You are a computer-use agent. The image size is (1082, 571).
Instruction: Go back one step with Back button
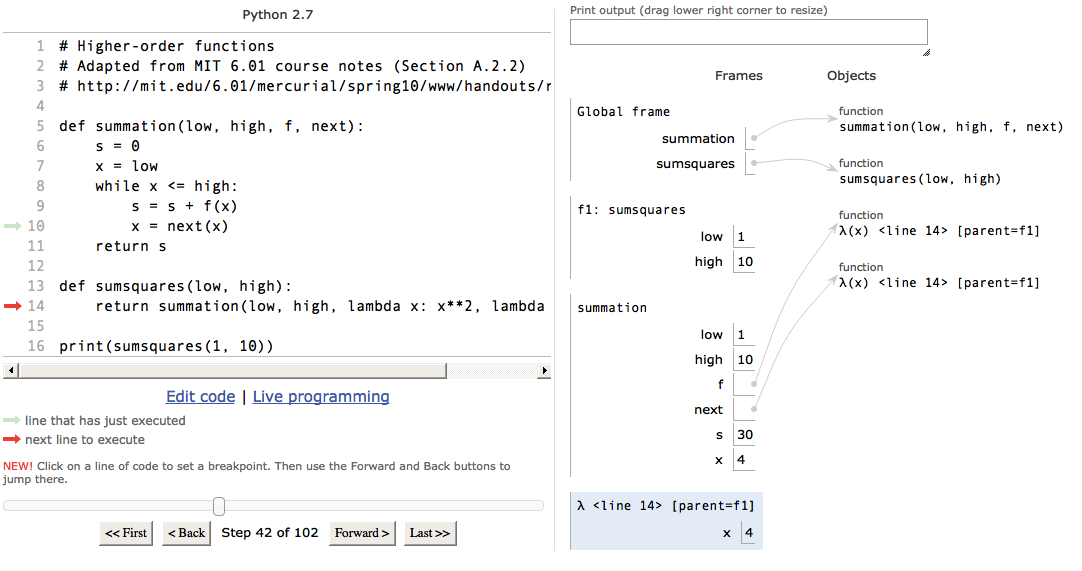click(x=186, y=533)
